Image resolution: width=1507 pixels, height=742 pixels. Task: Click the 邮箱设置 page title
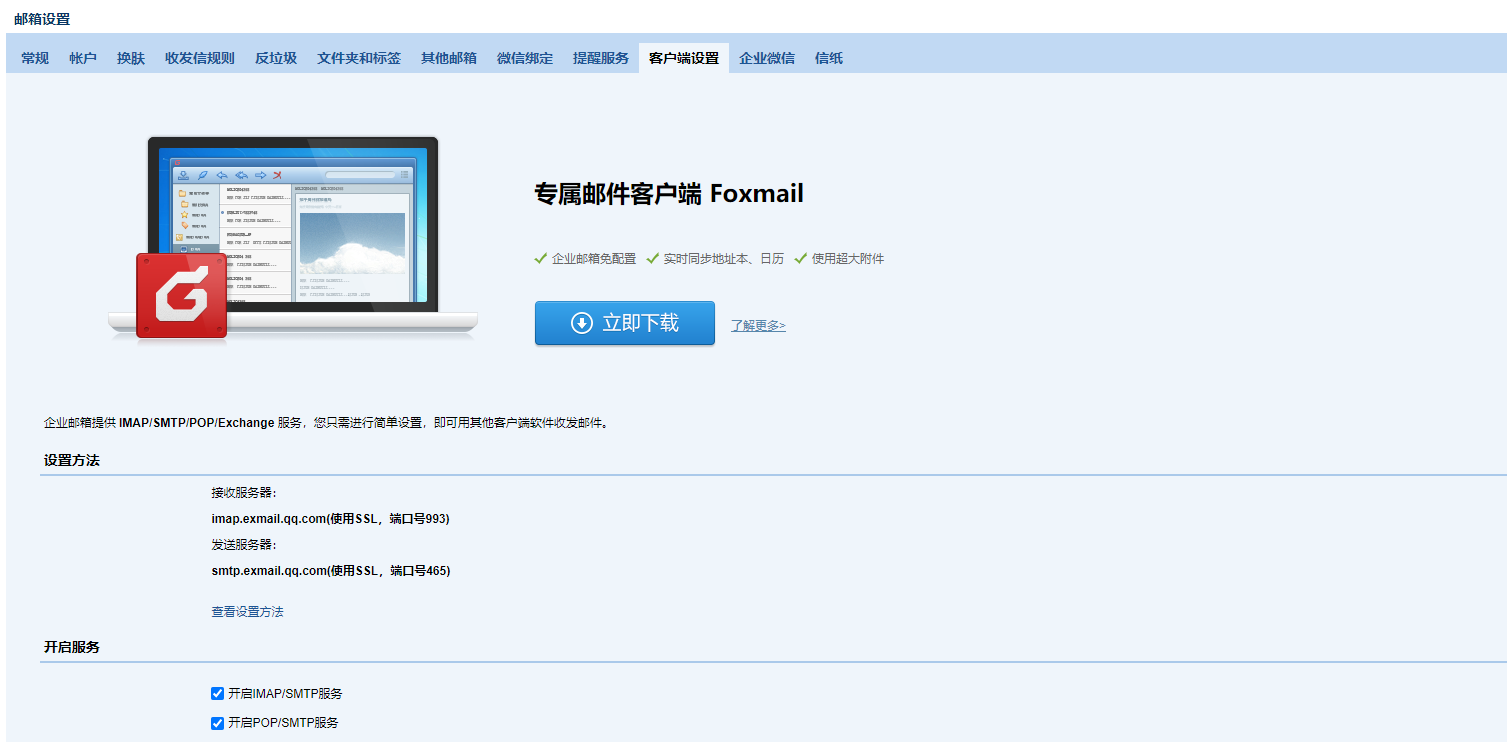coord(42,19)
